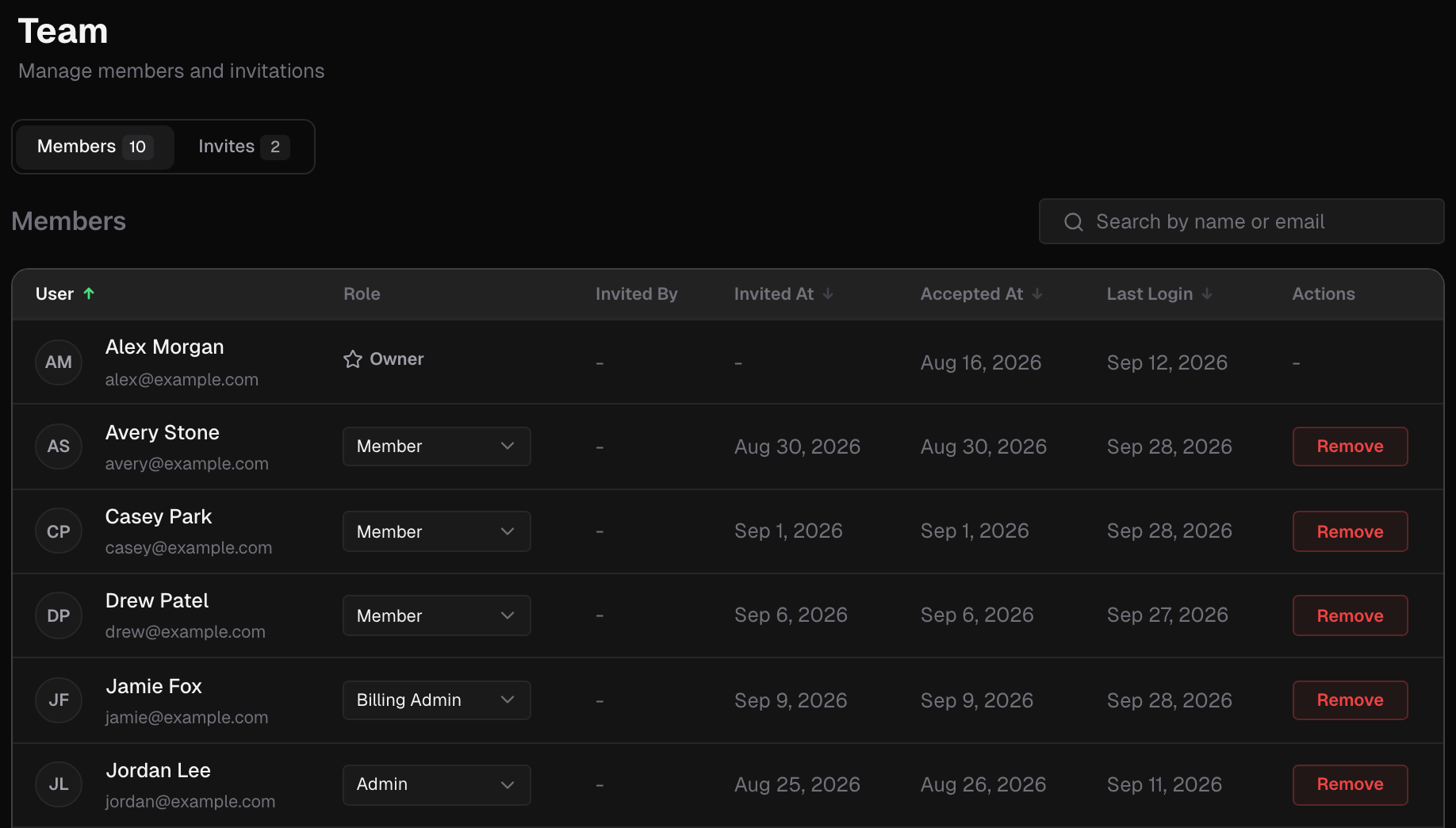1456x828 pixels.
Task: Click Alex Morgan's last login Sep 12, 2026
Action: point(1167,362)
